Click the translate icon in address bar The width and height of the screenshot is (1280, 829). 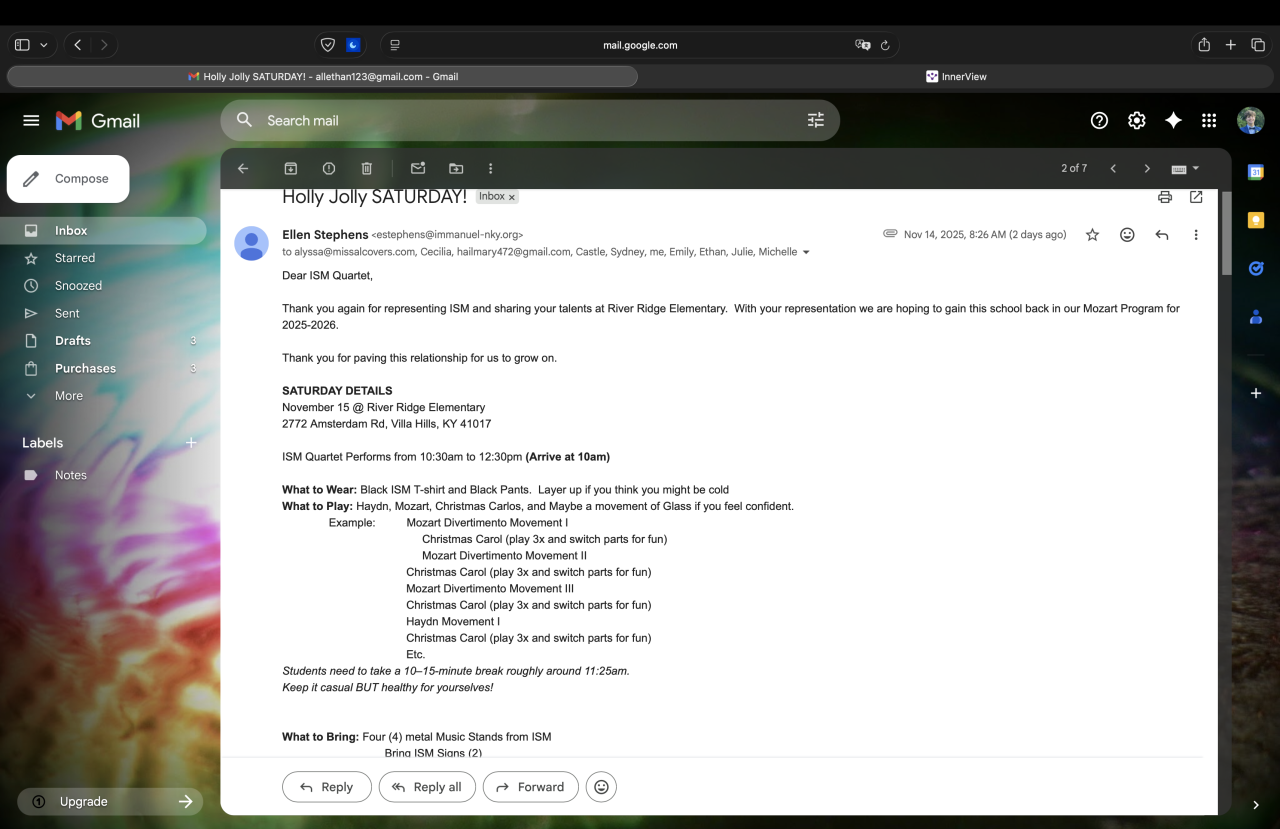[863, 45]
